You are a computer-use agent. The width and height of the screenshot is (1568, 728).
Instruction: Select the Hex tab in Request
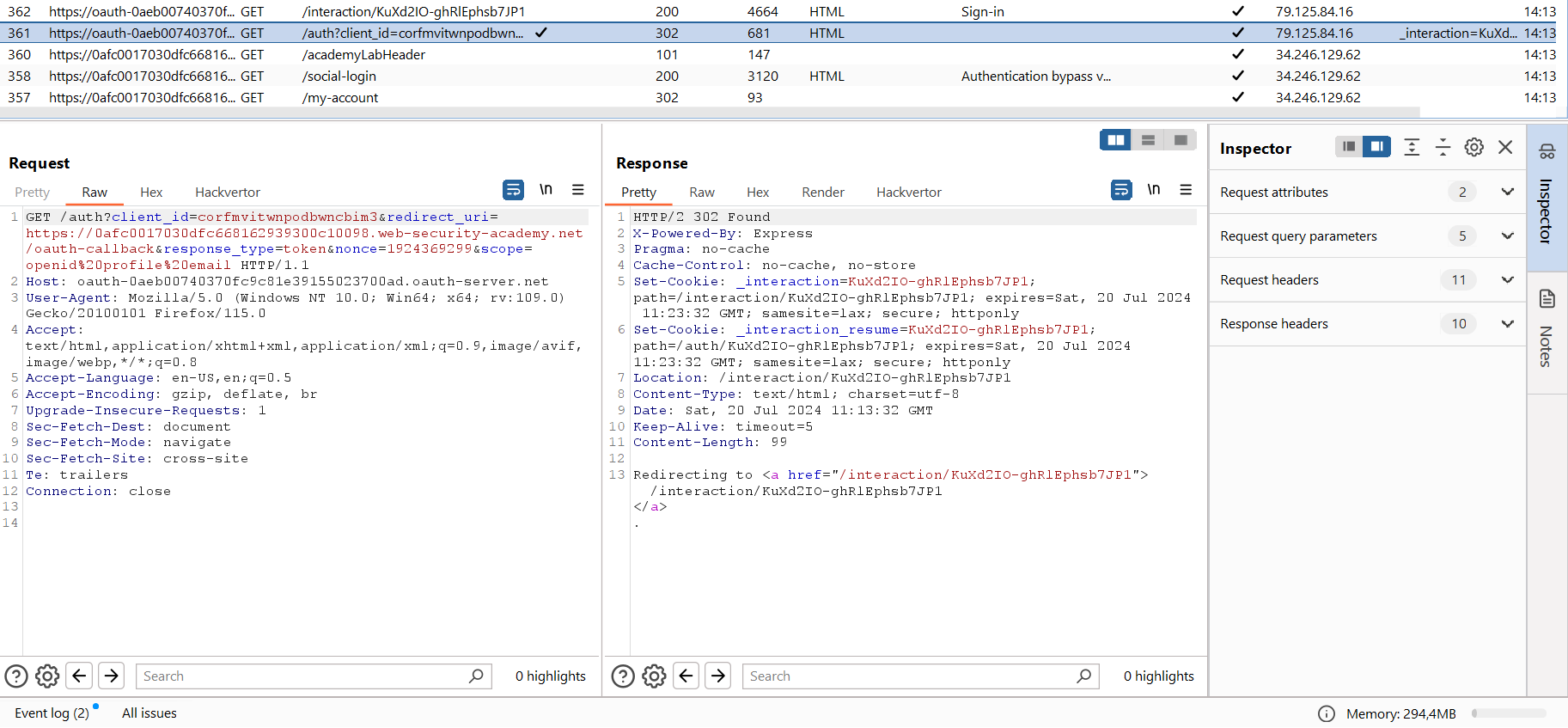pos(151,193)
